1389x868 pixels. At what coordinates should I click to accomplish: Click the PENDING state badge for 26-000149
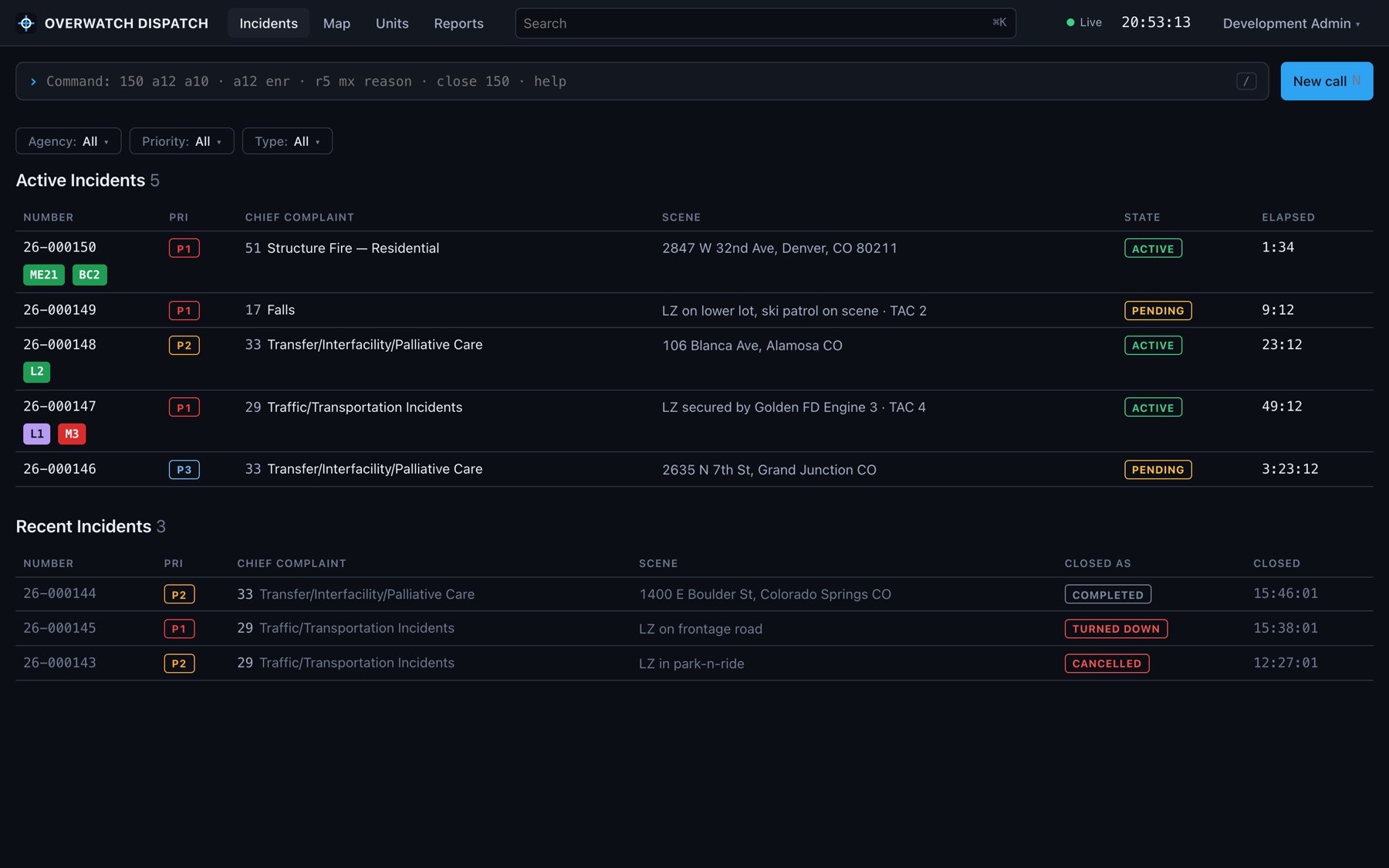(1158, 310)
